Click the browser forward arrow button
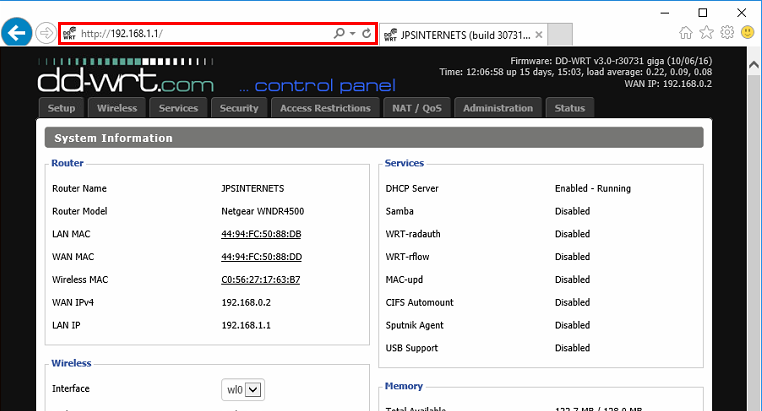 [46, 34]
